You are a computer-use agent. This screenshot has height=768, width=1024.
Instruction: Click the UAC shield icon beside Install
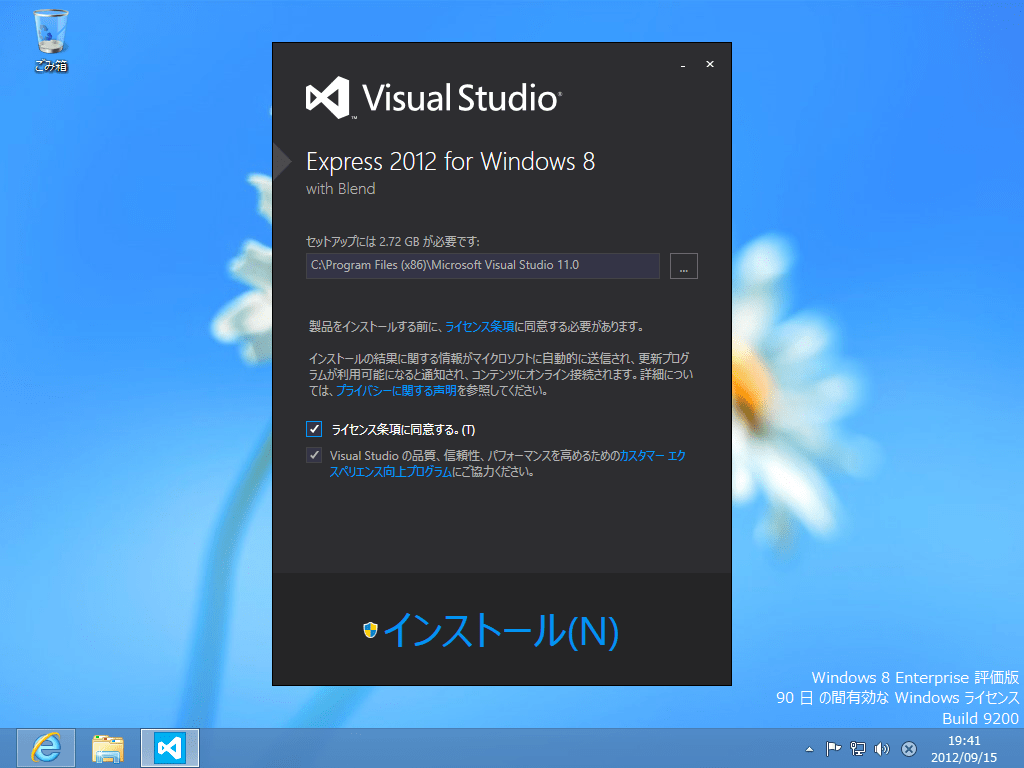tap(370, 630)
